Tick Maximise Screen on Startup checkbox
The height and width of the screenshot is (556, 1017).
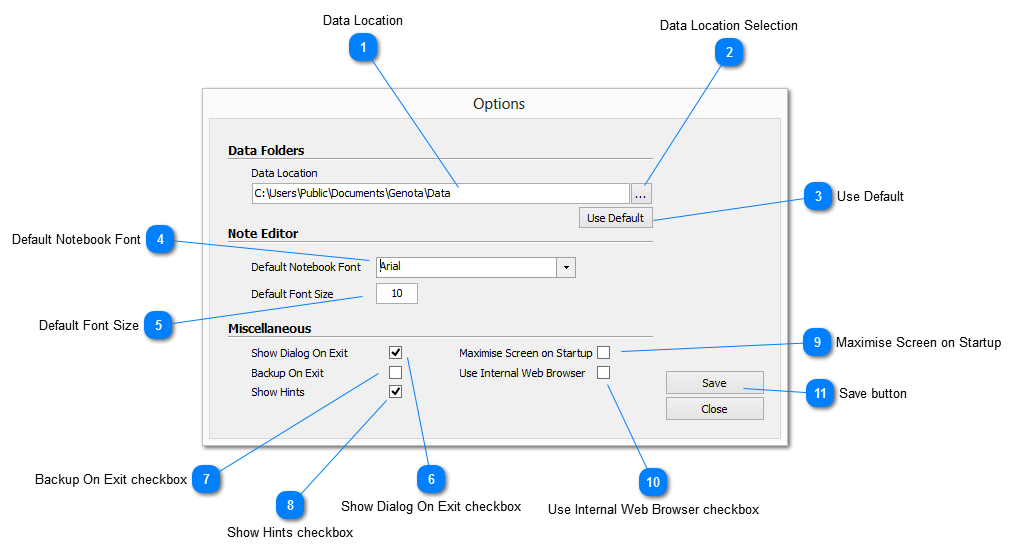click(x=603, y=353)
